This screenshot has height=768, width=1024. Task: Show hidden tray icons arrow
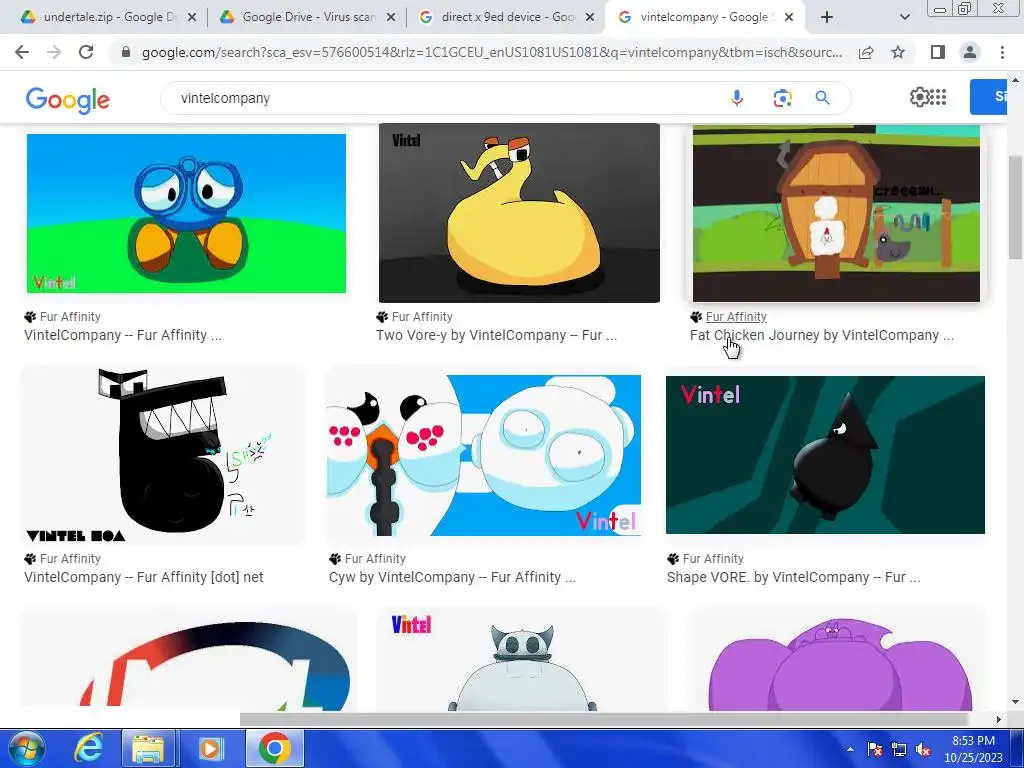coord(850,750)
